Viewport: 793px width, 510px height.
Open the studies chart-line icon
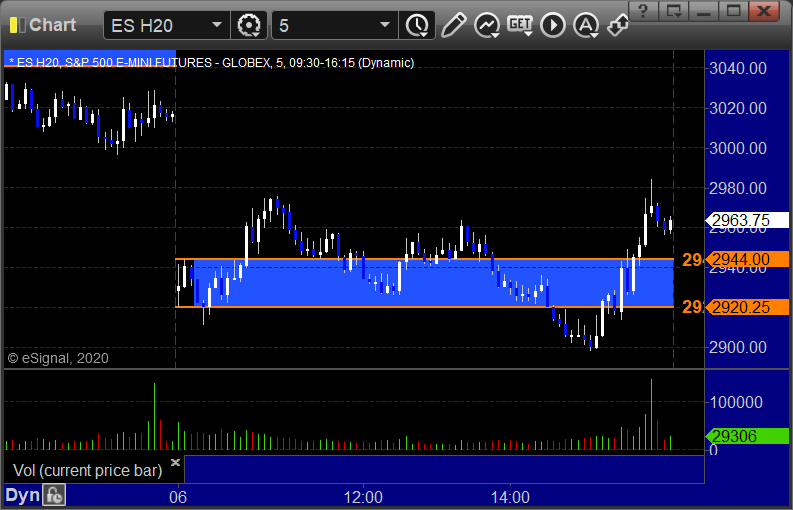[487, 25]
